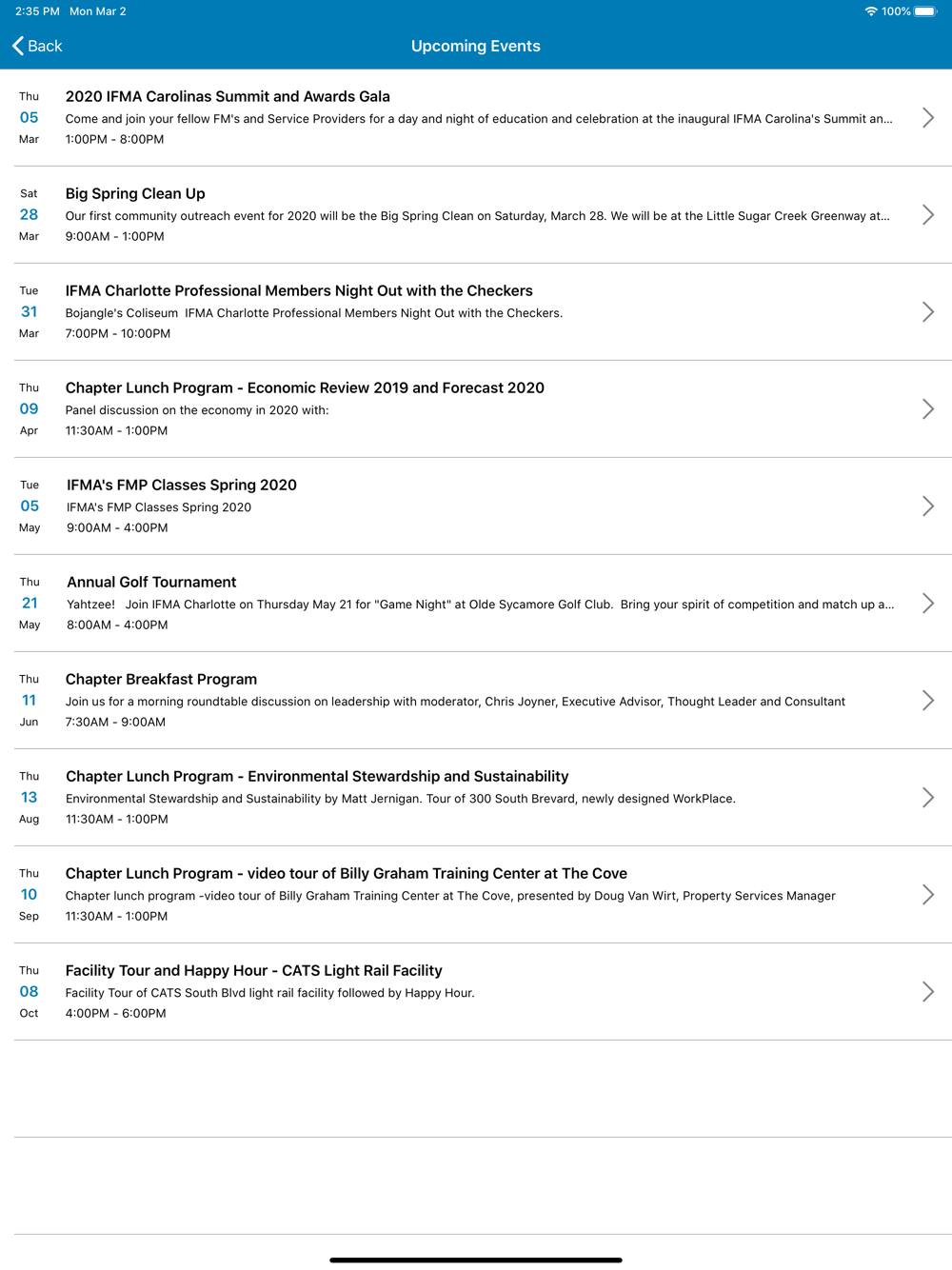Tap chevron beside Economic Review lunch program
This screenshot has width=952, height=1270.
click(928, 409)
